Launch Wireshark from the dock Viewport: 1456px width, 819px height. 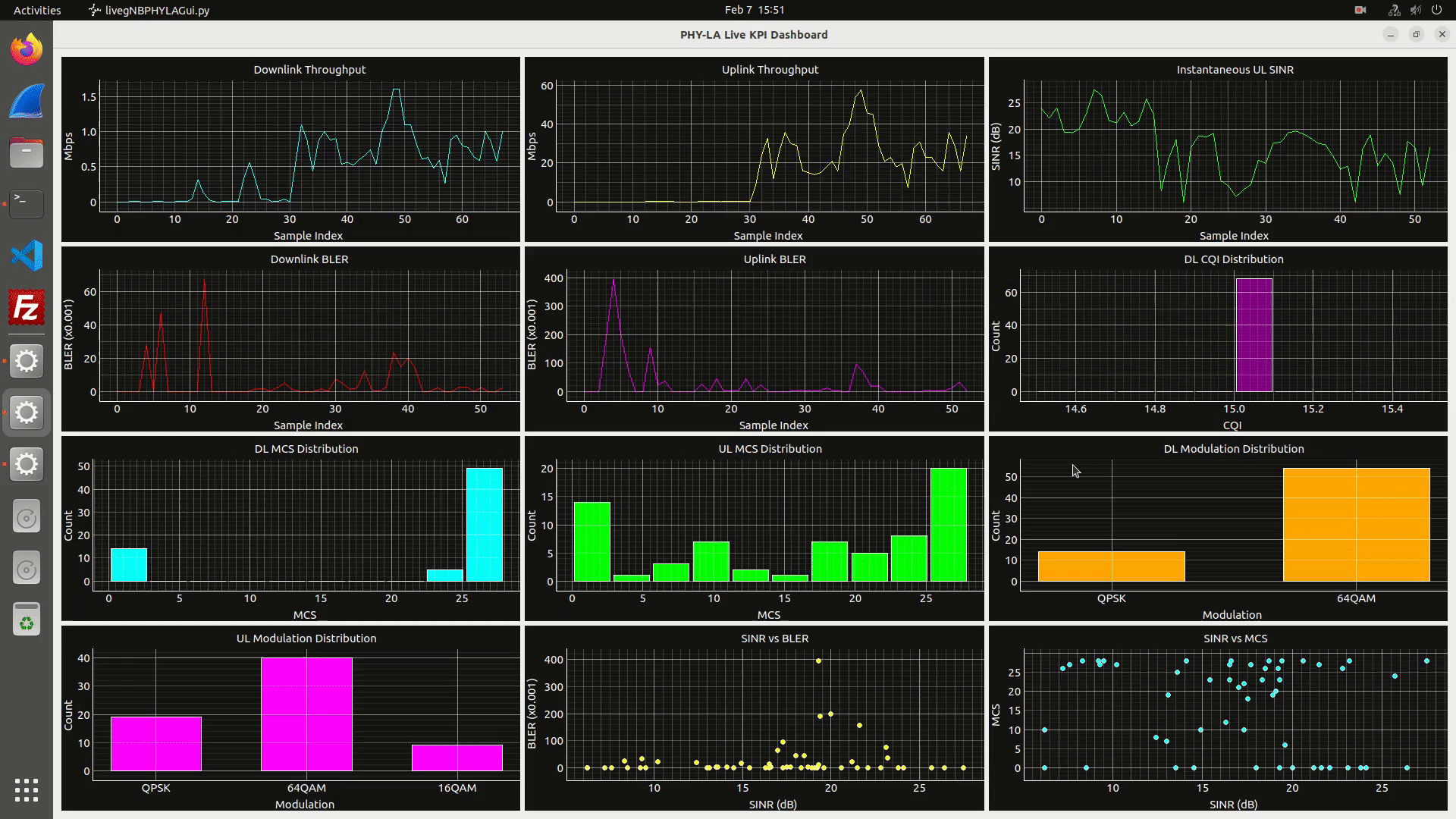click(x=27, y=102)
